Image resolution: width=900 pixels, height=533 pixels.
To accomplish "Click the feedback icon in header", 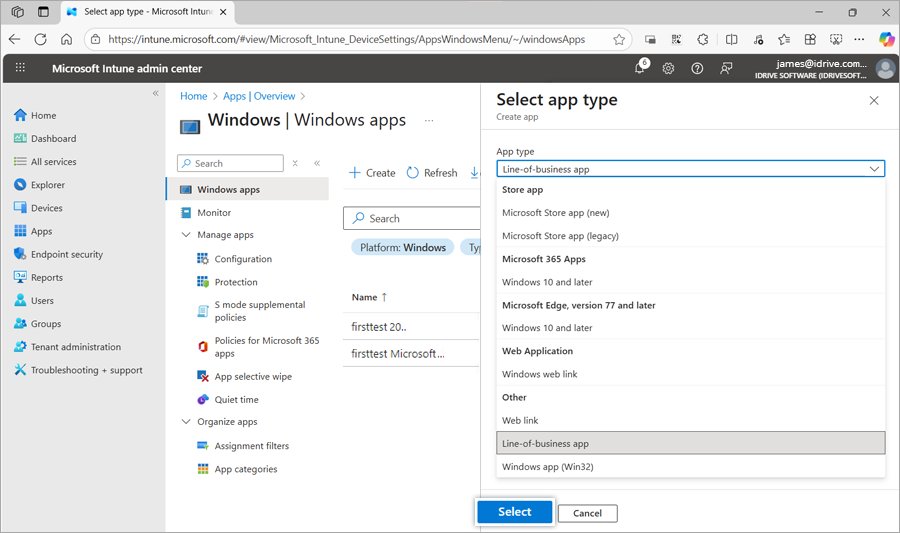I will click(727, 69).
